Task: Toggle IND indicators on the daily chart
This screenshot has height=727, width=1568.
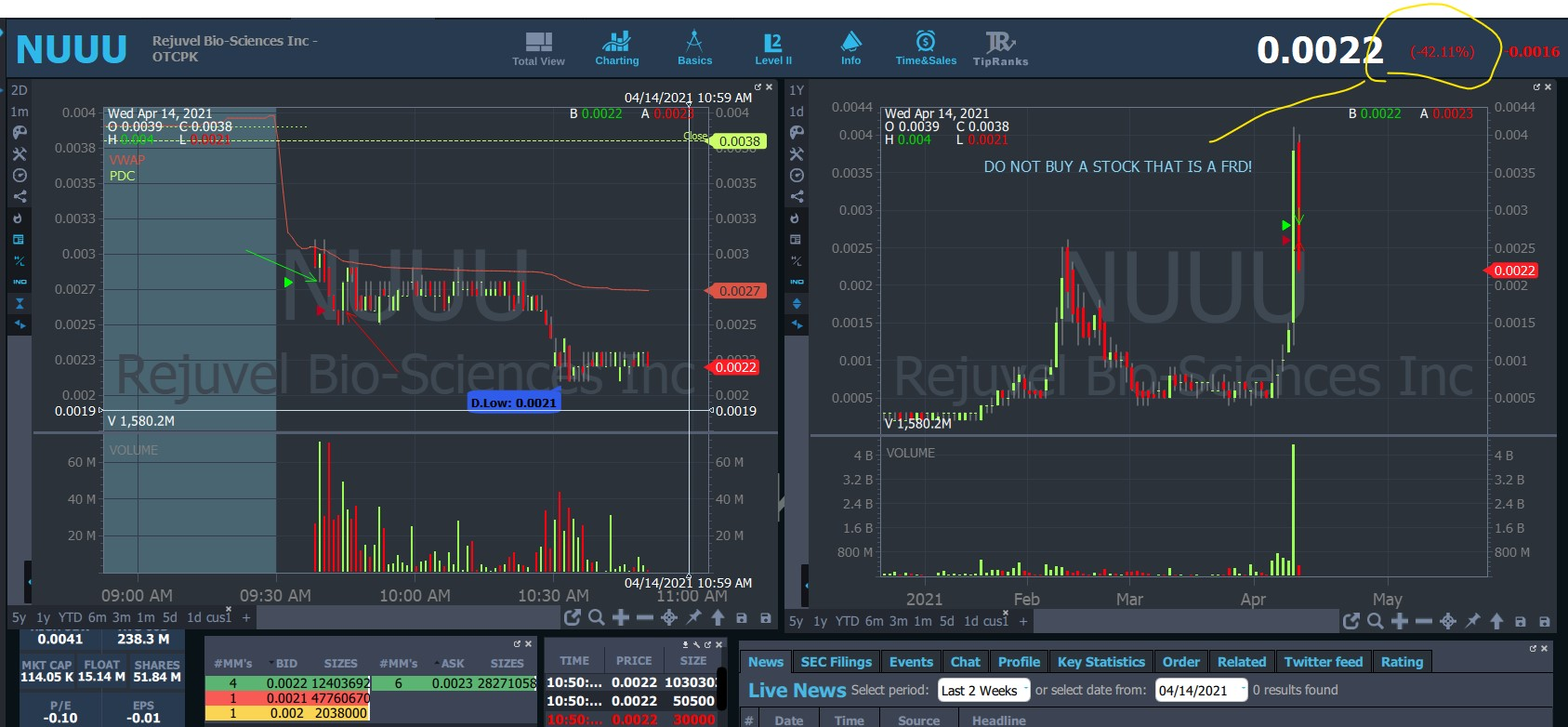Action: (x=797, y=282)
